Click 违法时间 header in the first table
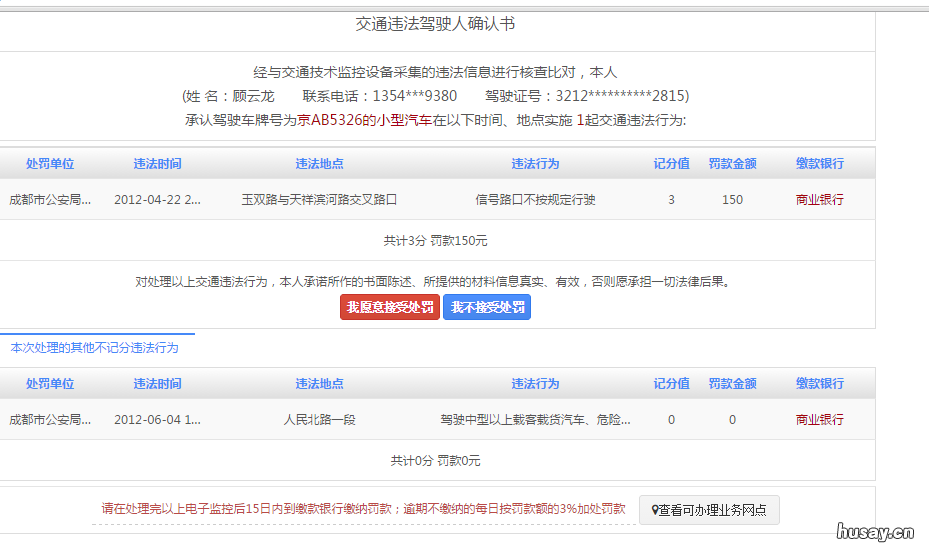929x549 pixels. pyautogui.click(x=158, y=164)
